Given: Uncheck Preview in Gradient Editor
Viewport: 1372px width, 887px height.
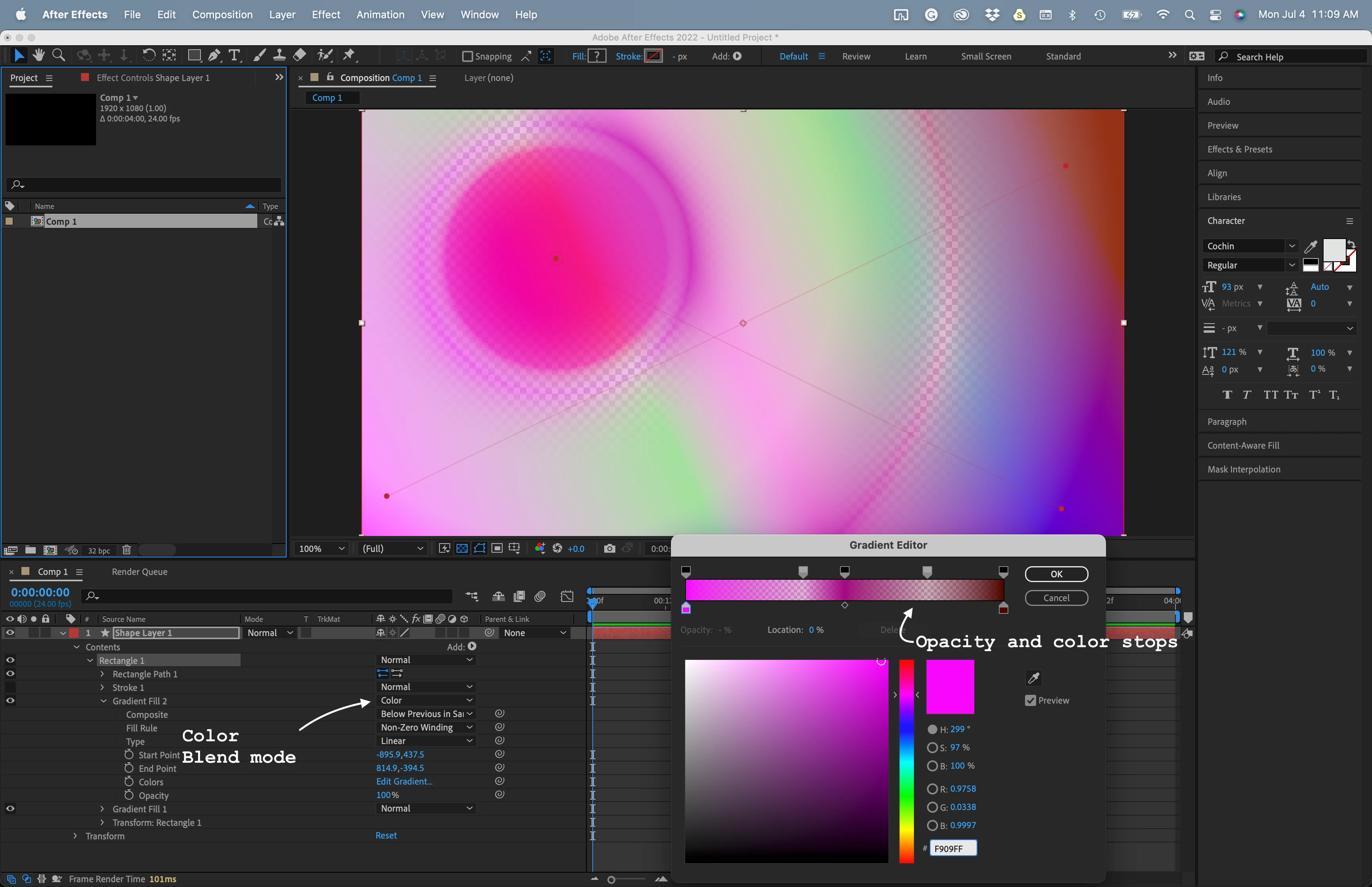Looking at the screenshot, I should coord(1031,700).
